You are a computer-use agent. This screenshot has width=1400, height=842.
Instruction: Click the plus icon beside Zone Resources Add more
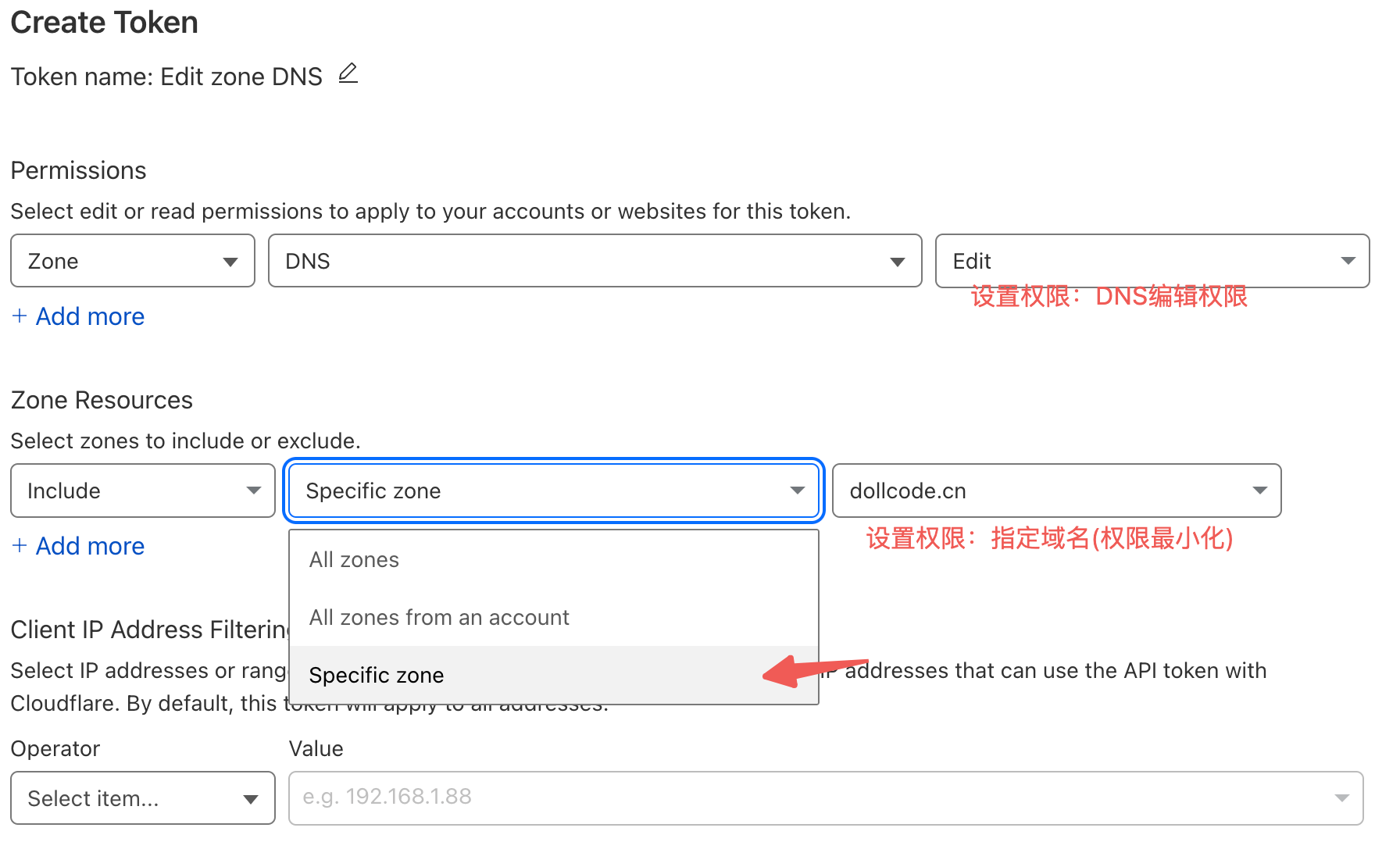point(20,545)
